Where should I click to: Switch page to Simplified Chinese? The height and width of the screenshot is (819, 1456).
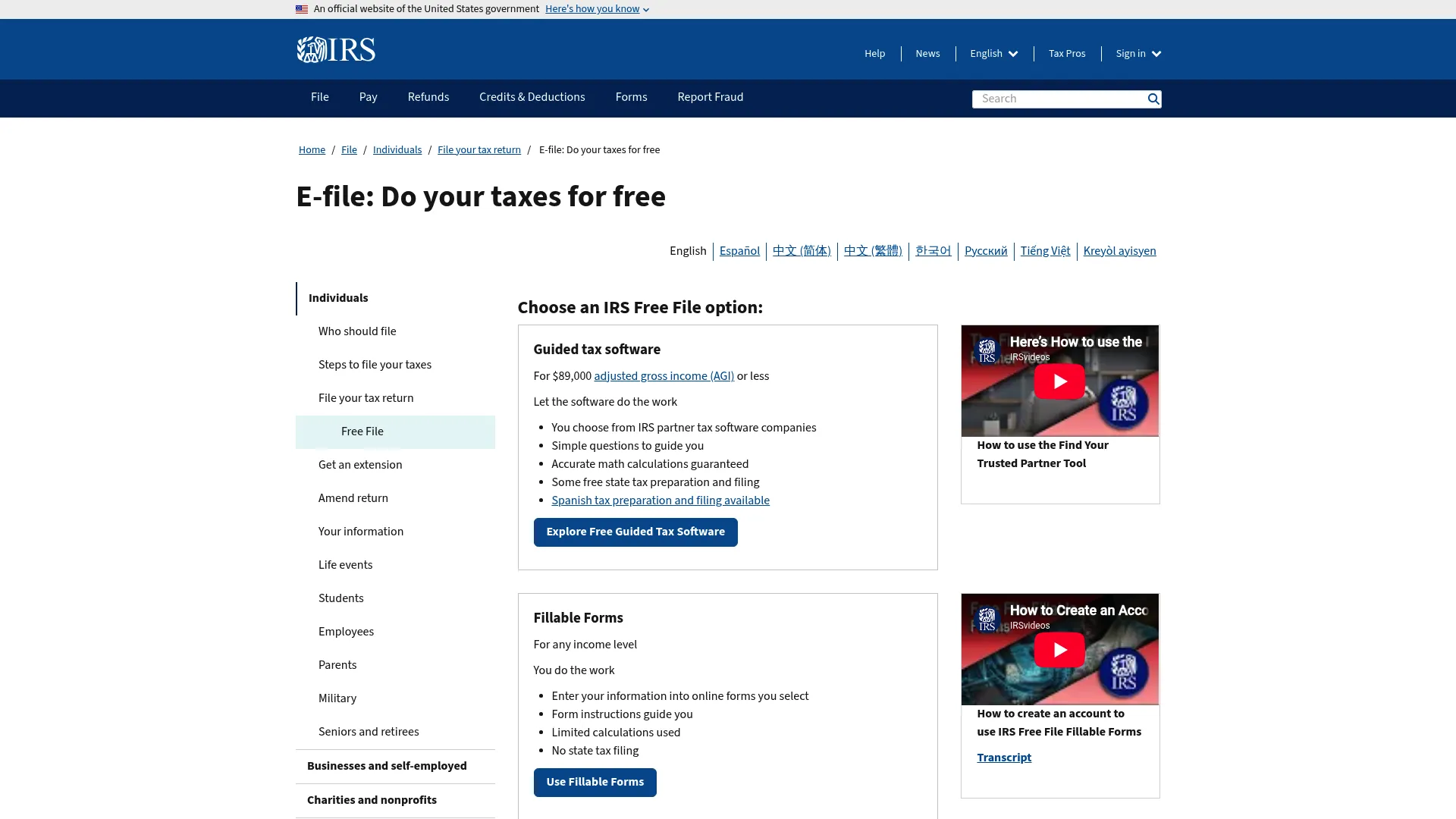[x=802, y=251]
